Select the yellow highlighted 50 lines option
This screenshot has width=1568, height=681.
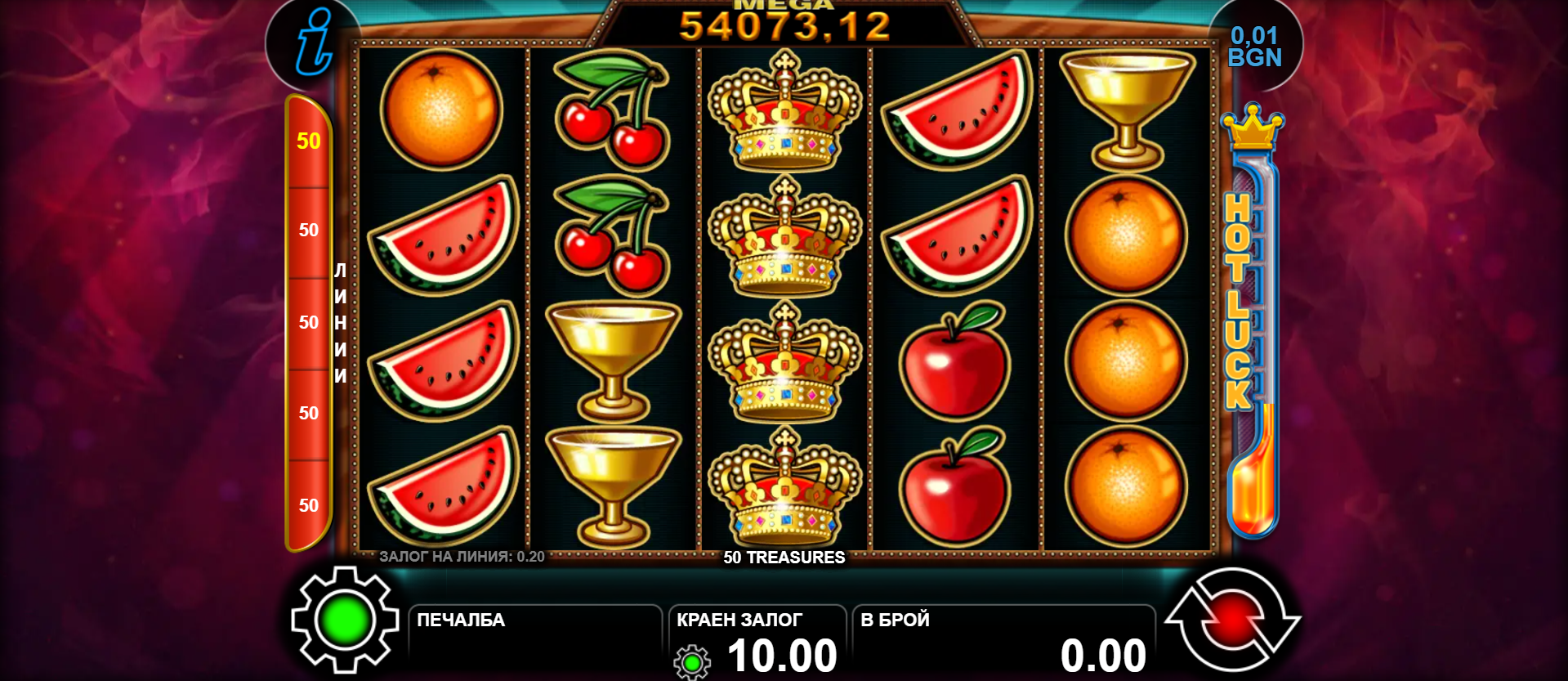click(309, 141)
